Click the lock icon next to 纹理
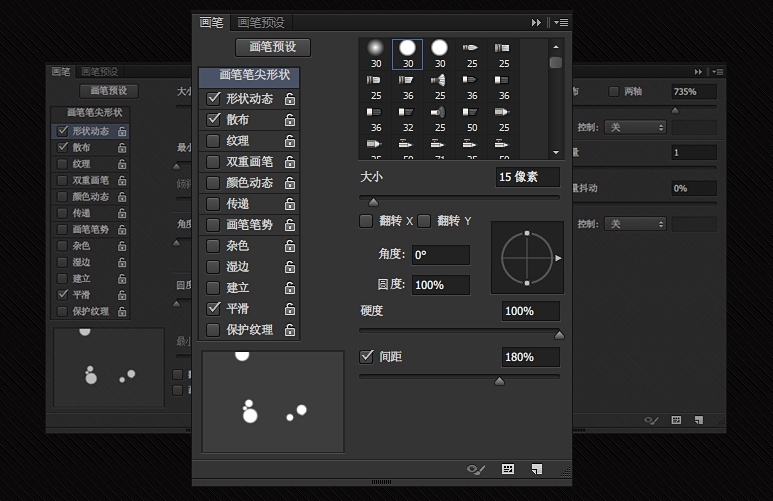The width and height of the screenshot is (773, 501). [x=290, y=141]
